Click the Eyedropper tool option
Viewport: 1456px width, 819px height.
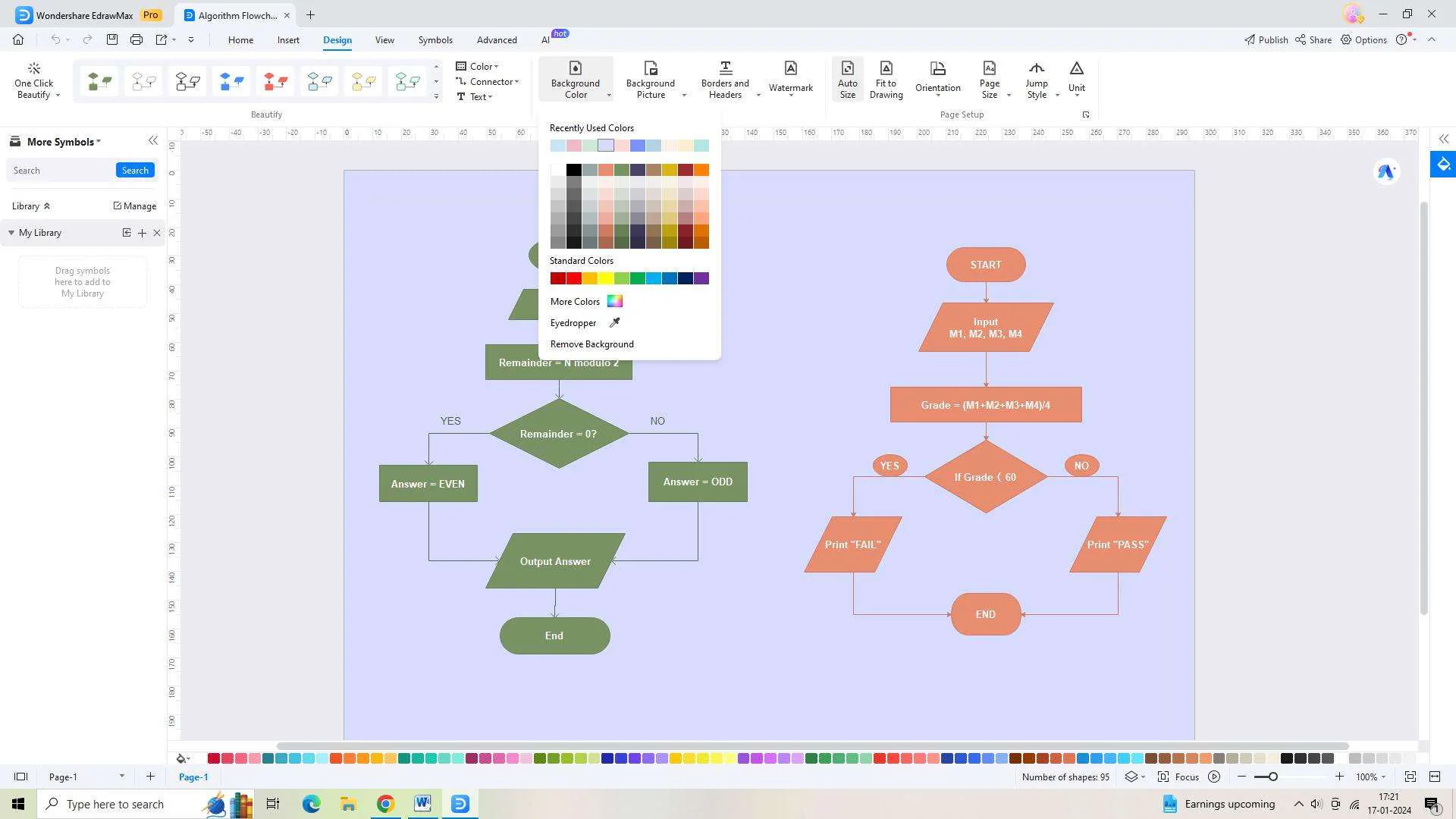(584, 322)
